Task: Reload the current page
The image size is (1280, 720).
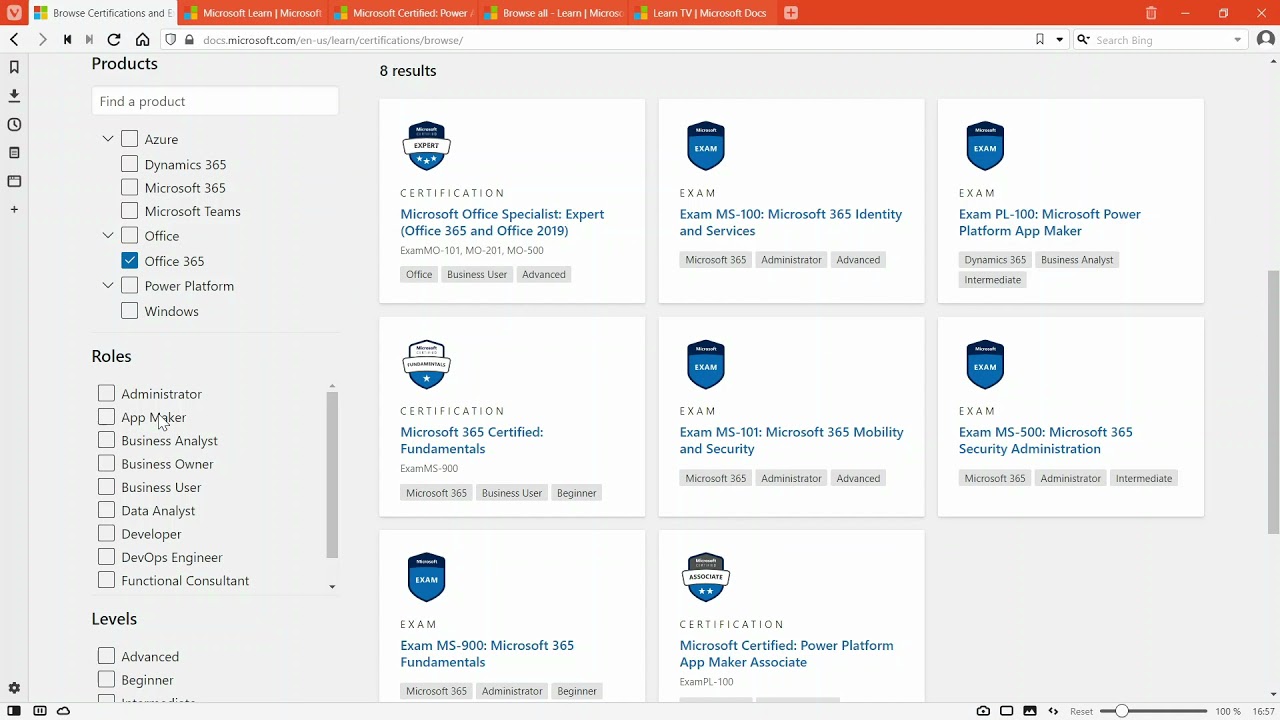Action: (x=114, y=40)
